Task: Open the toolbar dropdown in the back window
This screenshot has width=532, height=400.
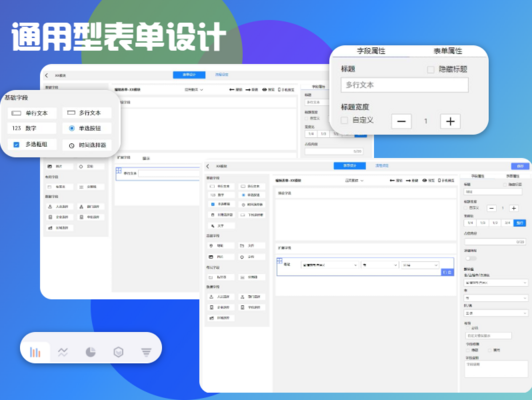Action: pyautogui.click(x=194, y=90)
